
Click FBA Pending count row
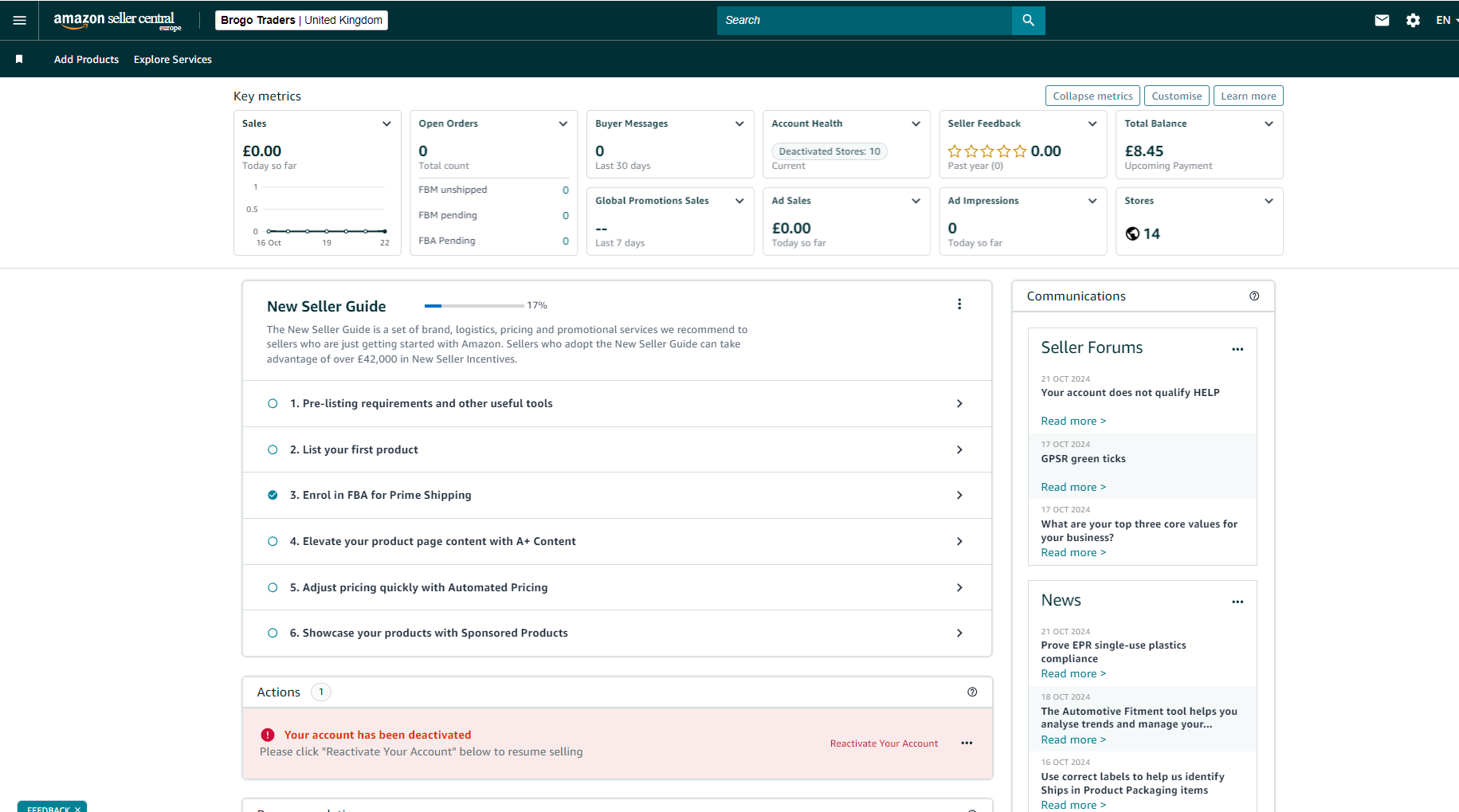coord(493,241)
